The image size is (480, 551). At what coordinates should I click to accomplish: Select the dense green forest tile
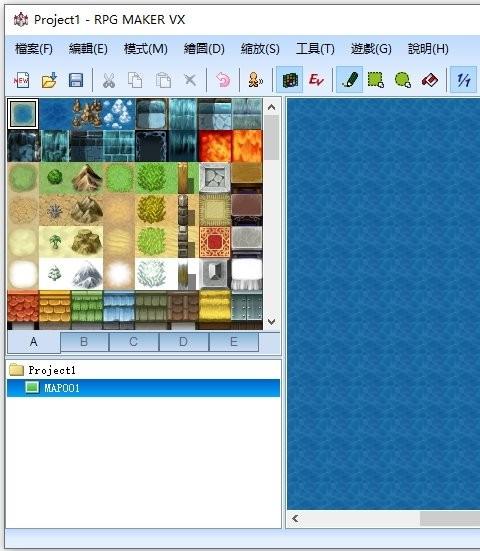click(x=151, y=177)
